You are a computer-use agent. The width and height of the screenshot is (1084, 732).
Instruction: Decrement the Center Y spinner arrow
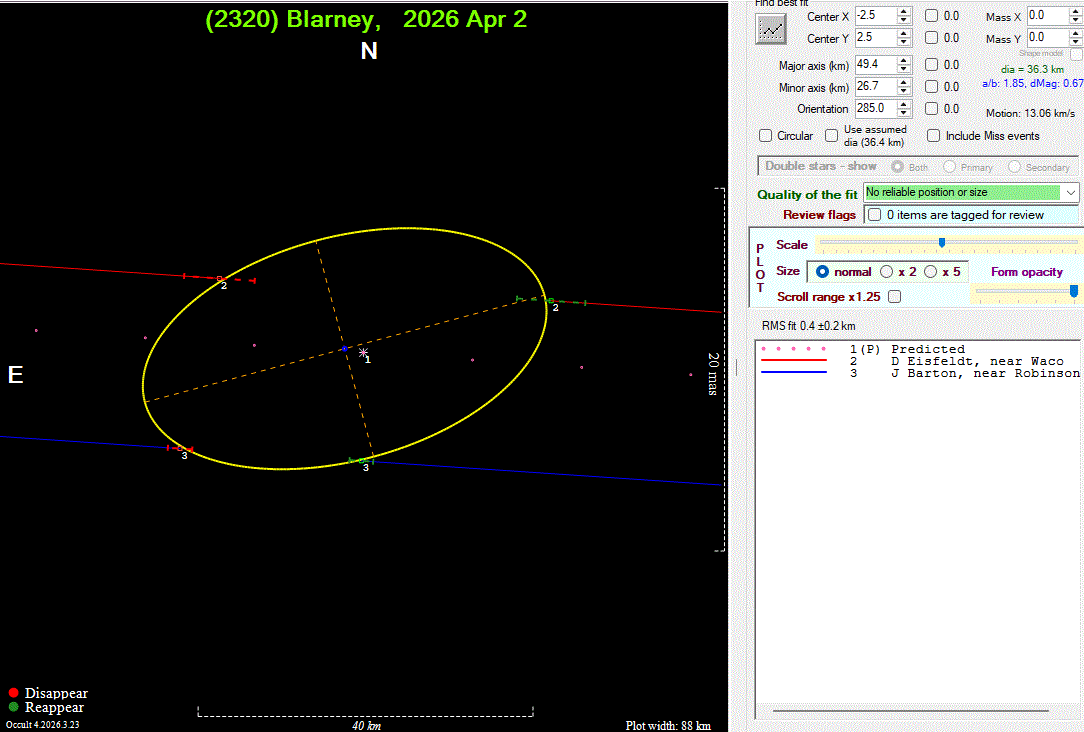pyautogui.click(x=904, y=43)
